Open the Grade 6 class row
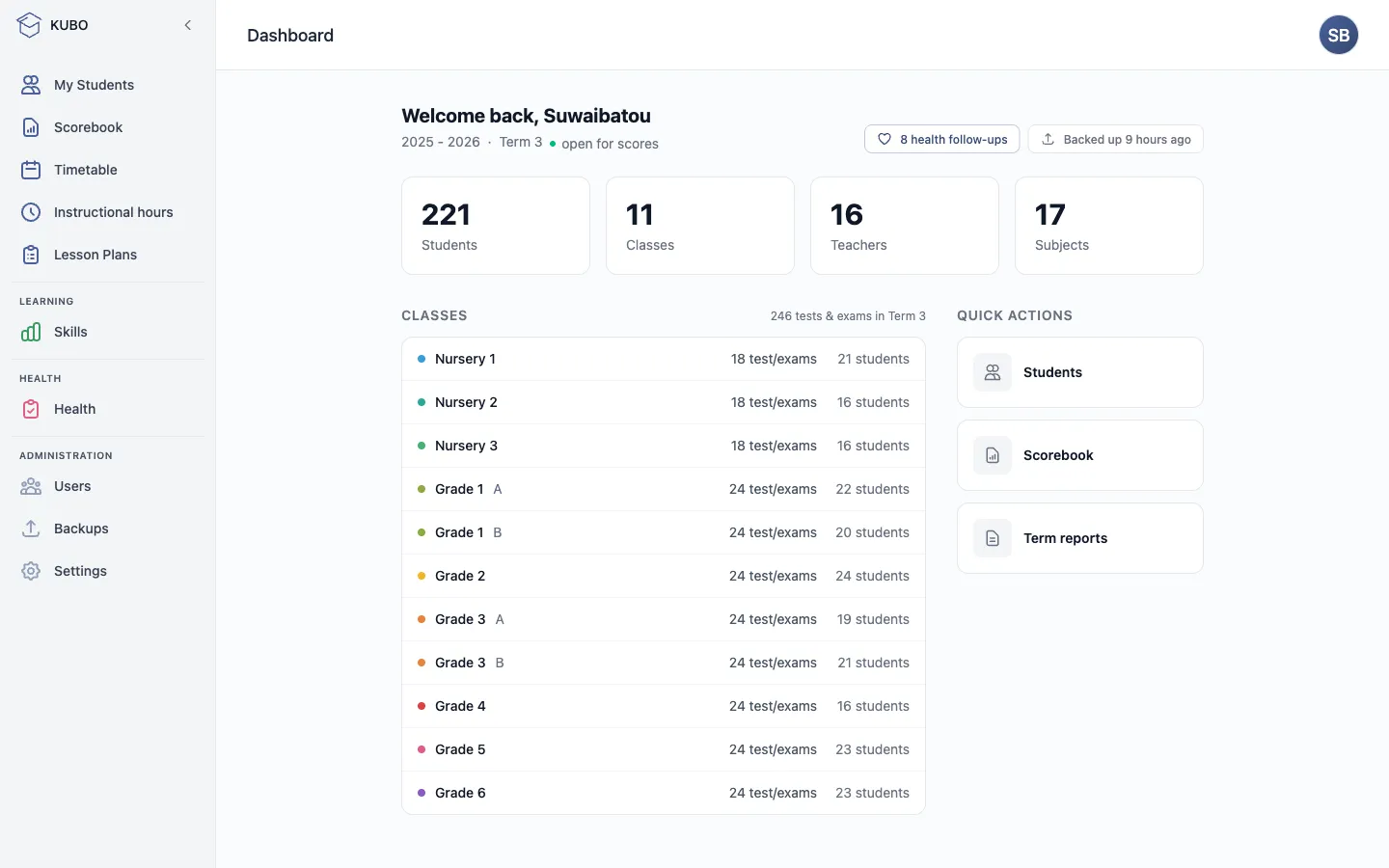 pos(664,793)
